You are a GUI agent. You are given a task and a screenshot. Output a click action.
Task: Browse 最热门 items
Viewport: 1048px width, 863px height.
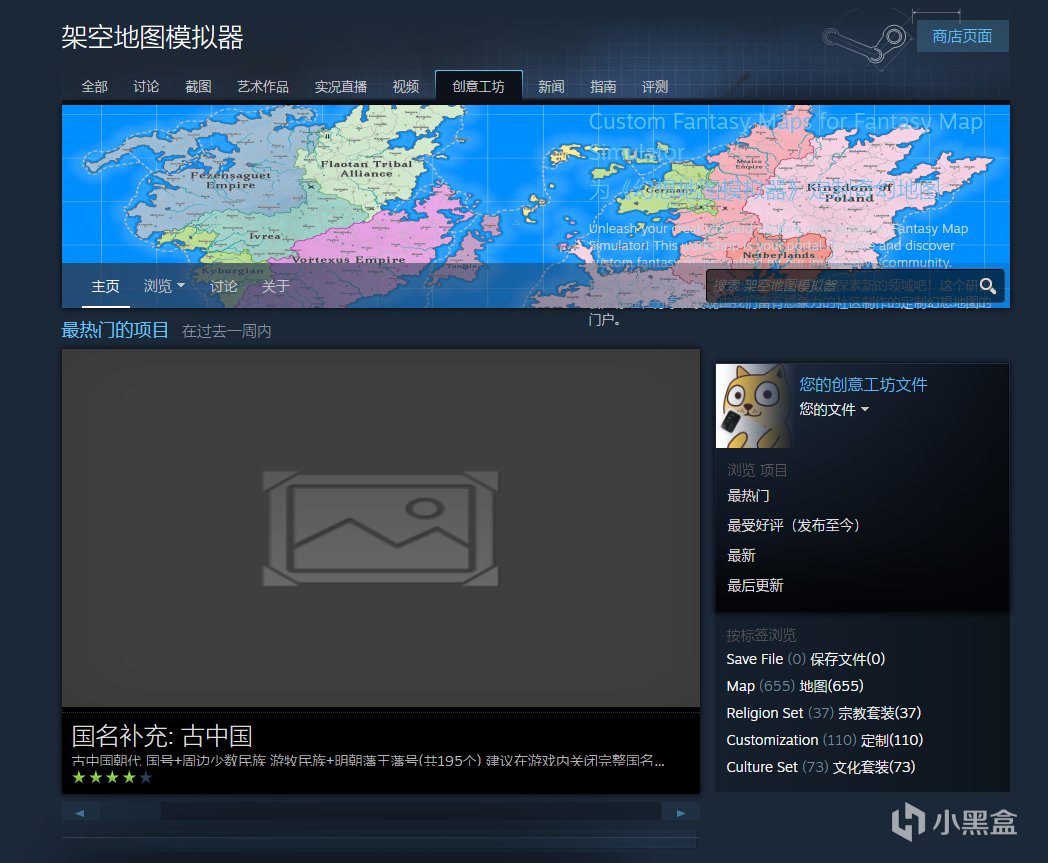click(x=749, y=496)
